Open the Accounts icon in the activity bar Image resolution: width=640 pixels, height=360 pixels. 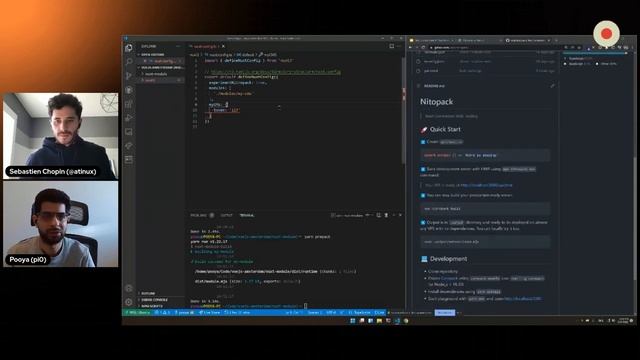click(x=129, y=288)
